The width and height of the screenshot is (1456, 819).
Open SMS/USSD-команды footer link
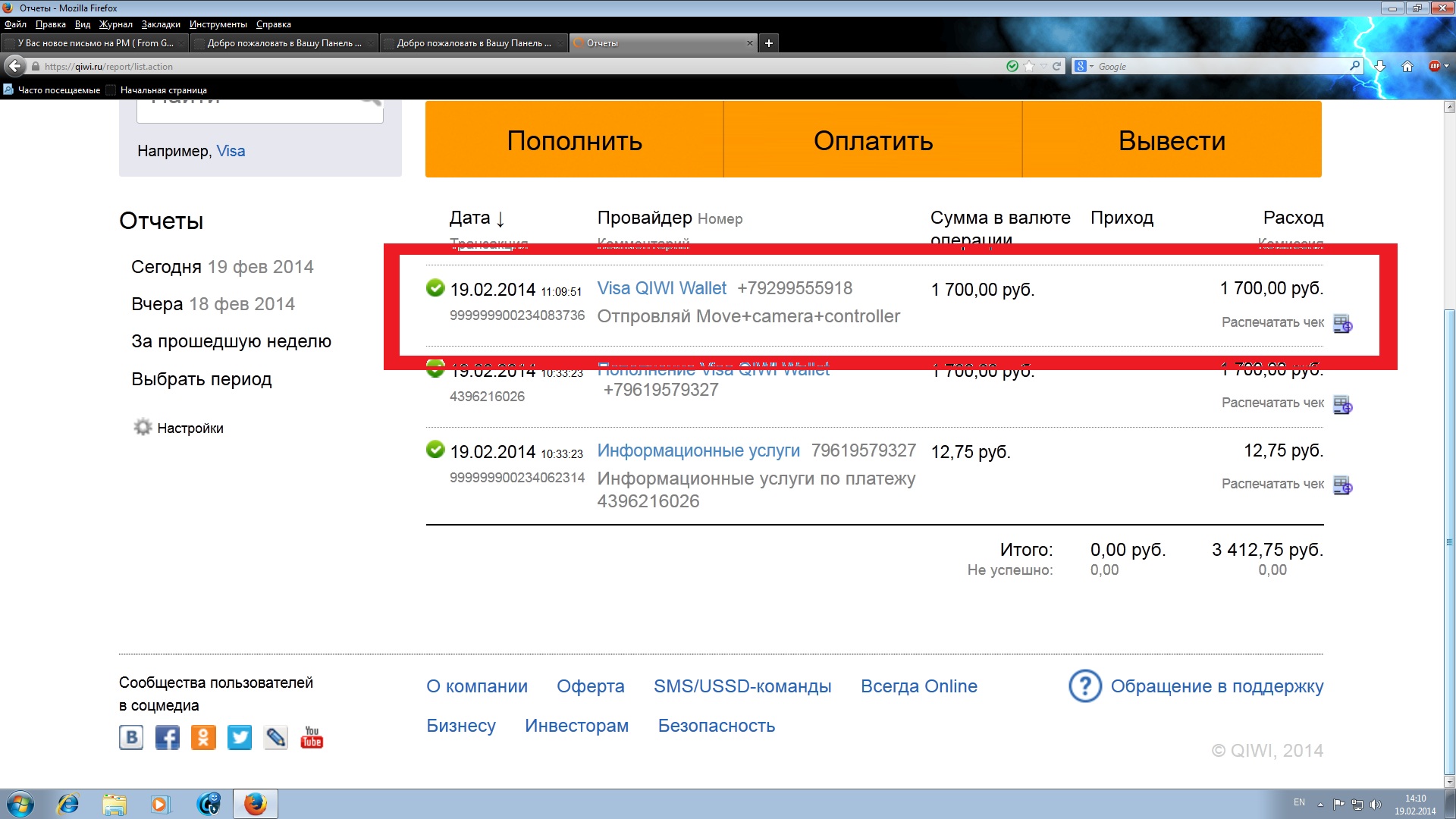(x=742, y=686)
